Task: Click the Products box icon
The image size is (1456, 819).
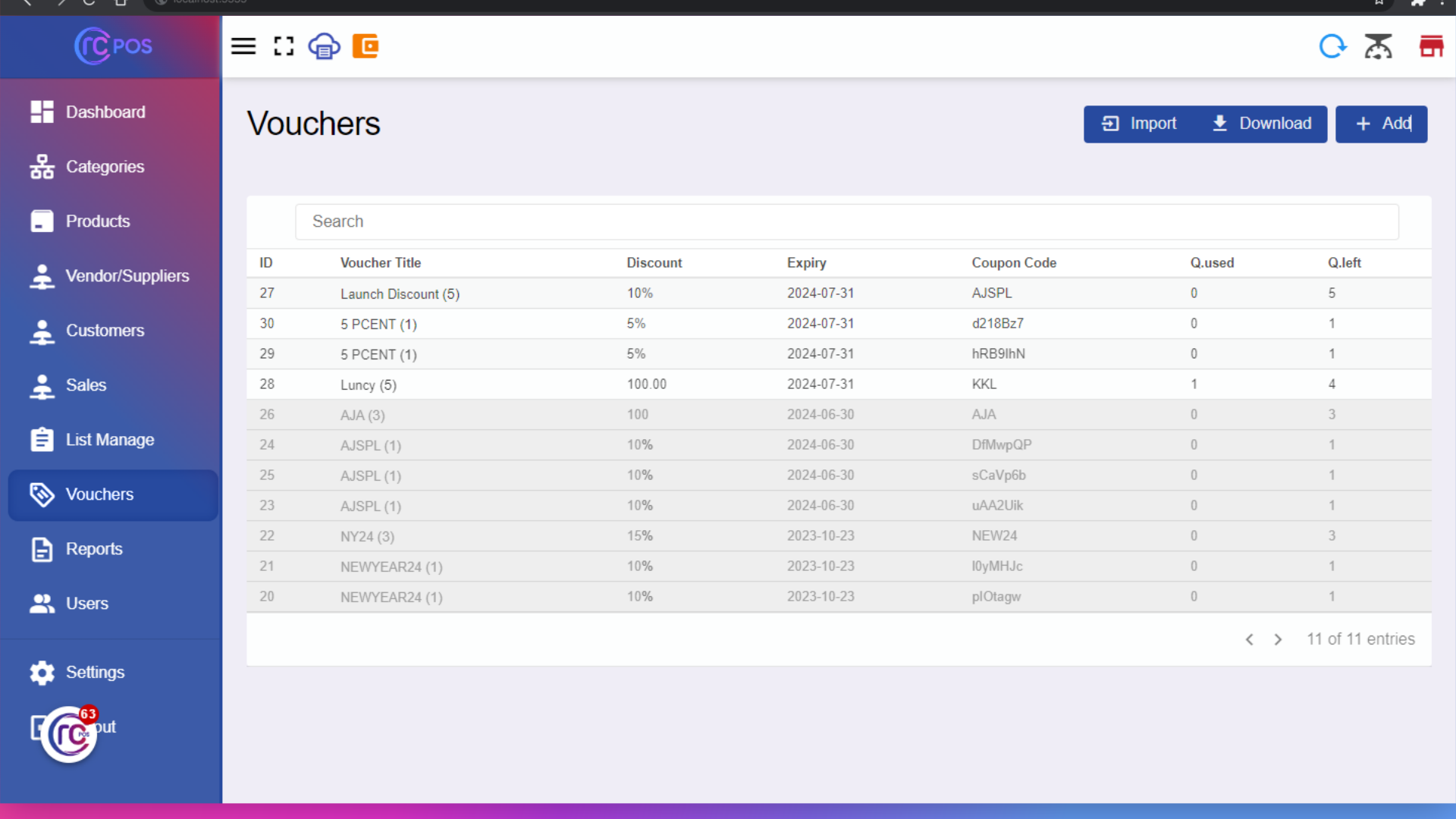Action: click(42, 221)
